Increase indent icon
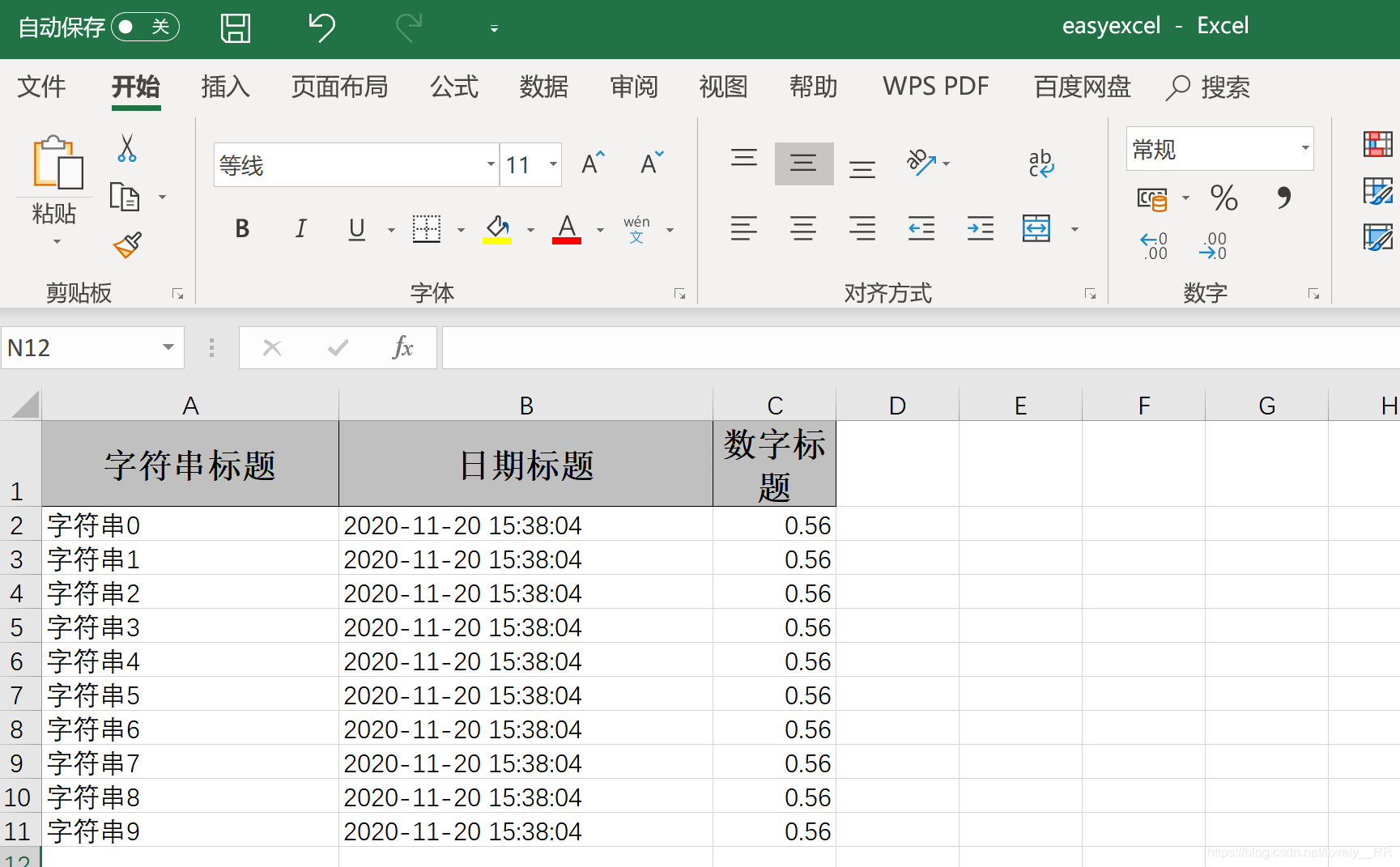The image size is (1400, 867). 981,229
